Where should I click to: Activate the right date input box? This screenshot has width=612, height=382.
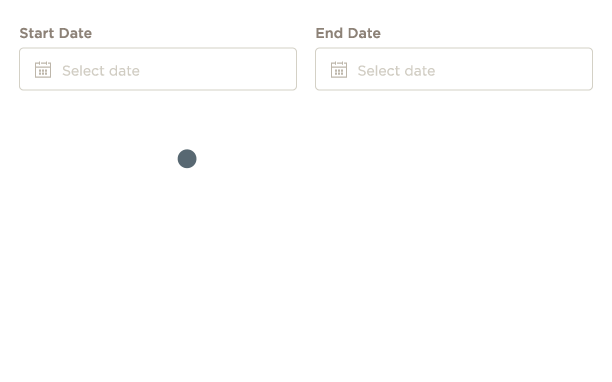(454, 69)
